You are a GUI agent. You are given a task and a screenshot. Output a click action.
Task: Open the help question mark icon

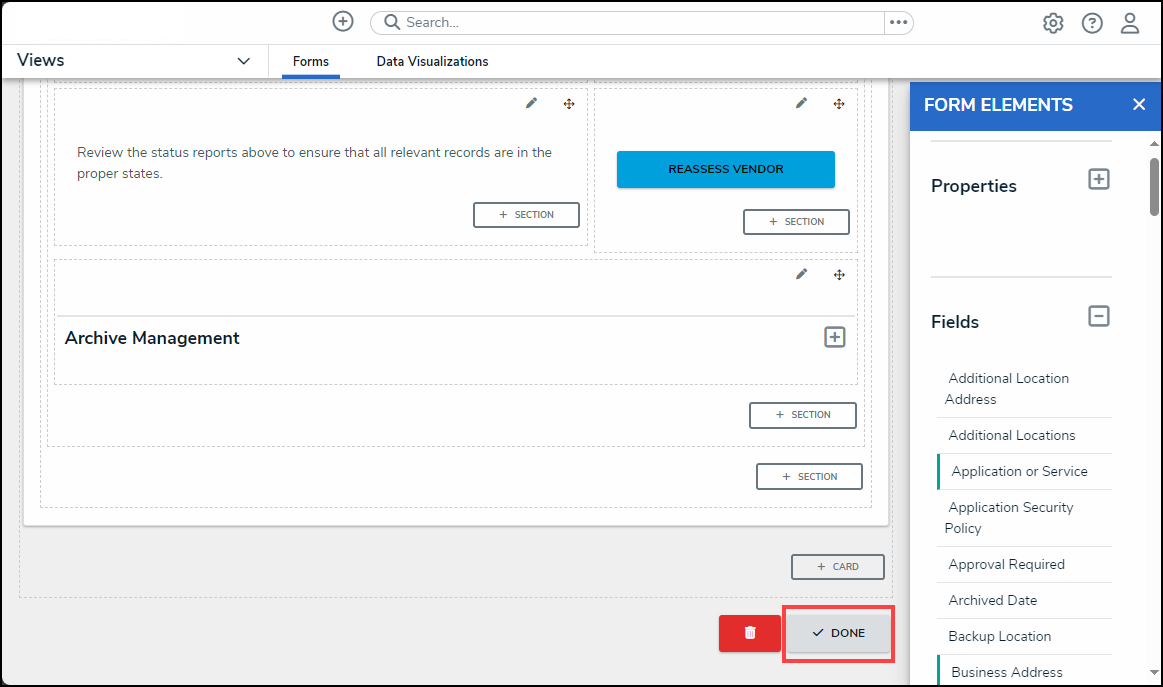point(1092,23)
